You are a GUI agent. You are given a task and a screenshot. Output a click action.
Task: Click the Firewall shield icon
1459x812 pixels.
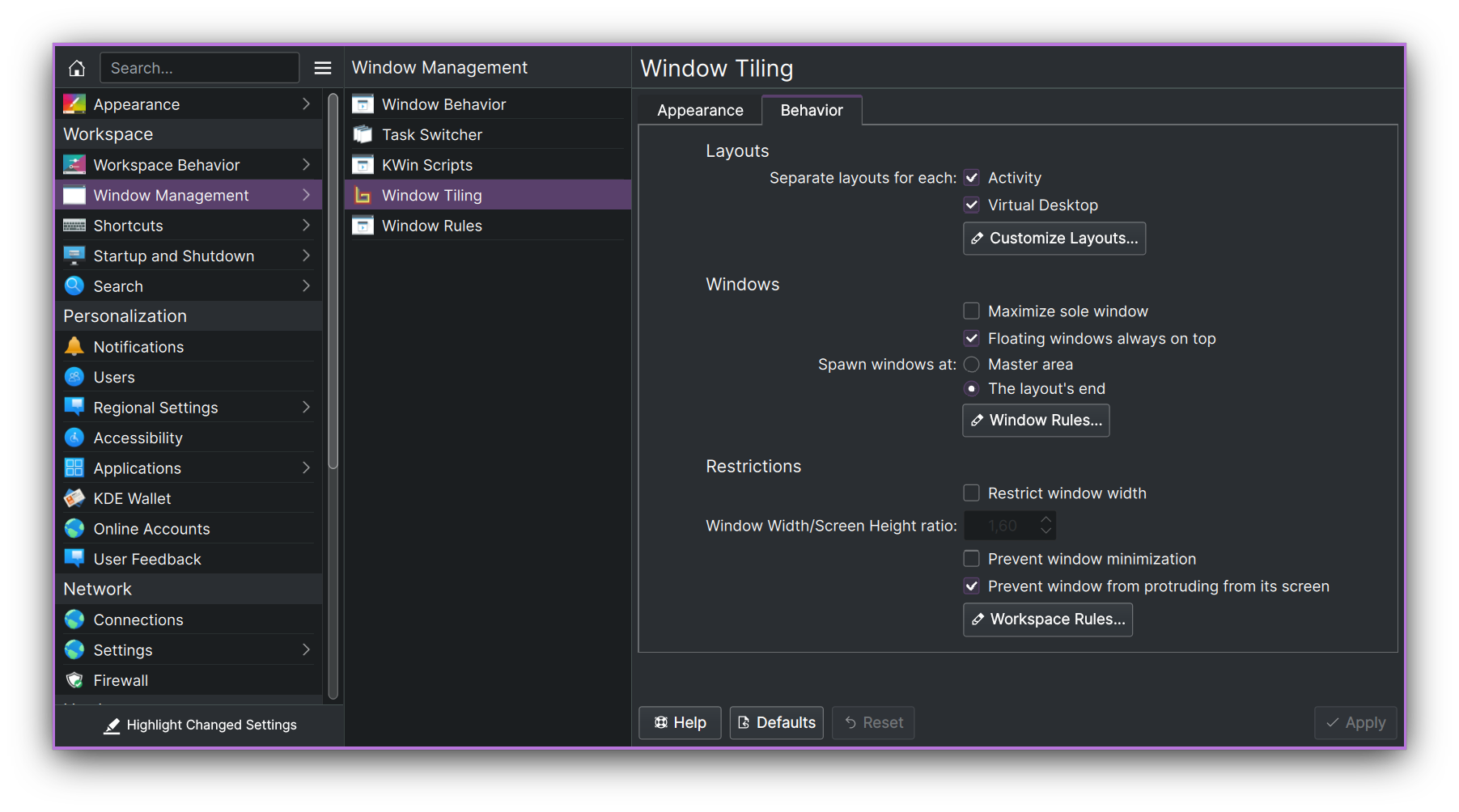(x=74, y=680)
